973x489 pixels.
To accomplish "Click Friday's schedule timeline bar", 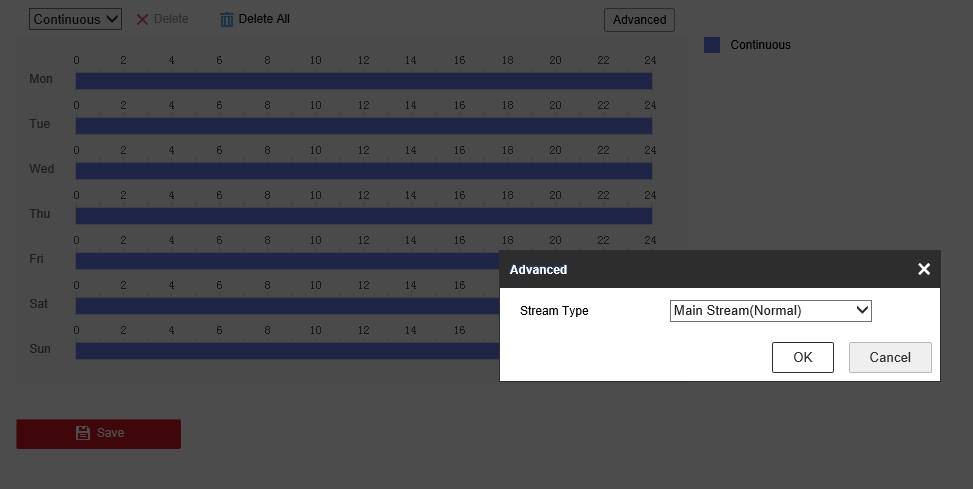I will (x=287, y=261).
